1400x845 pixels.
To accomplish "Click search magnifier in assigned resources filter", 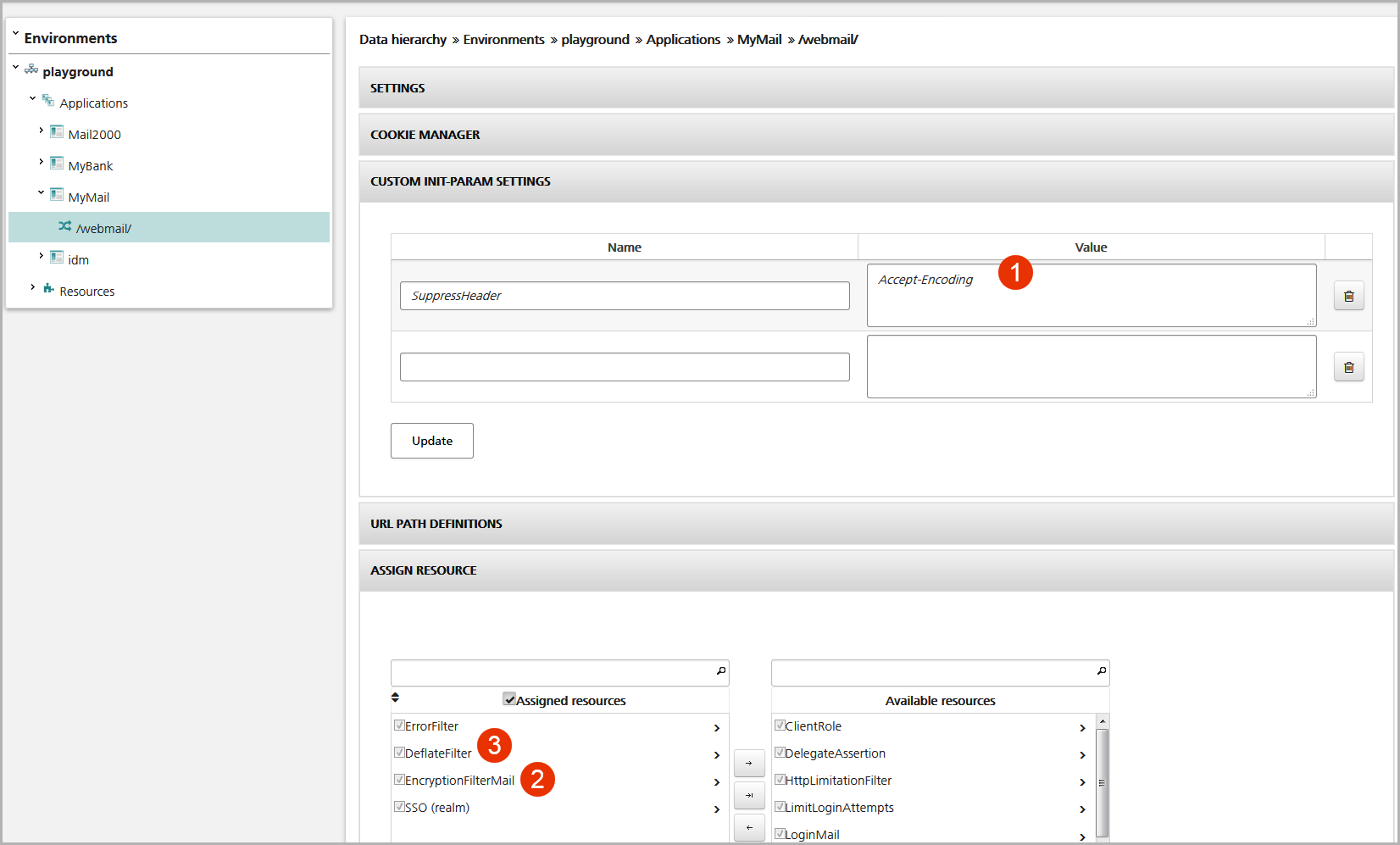I will click(x=721, y=671).
